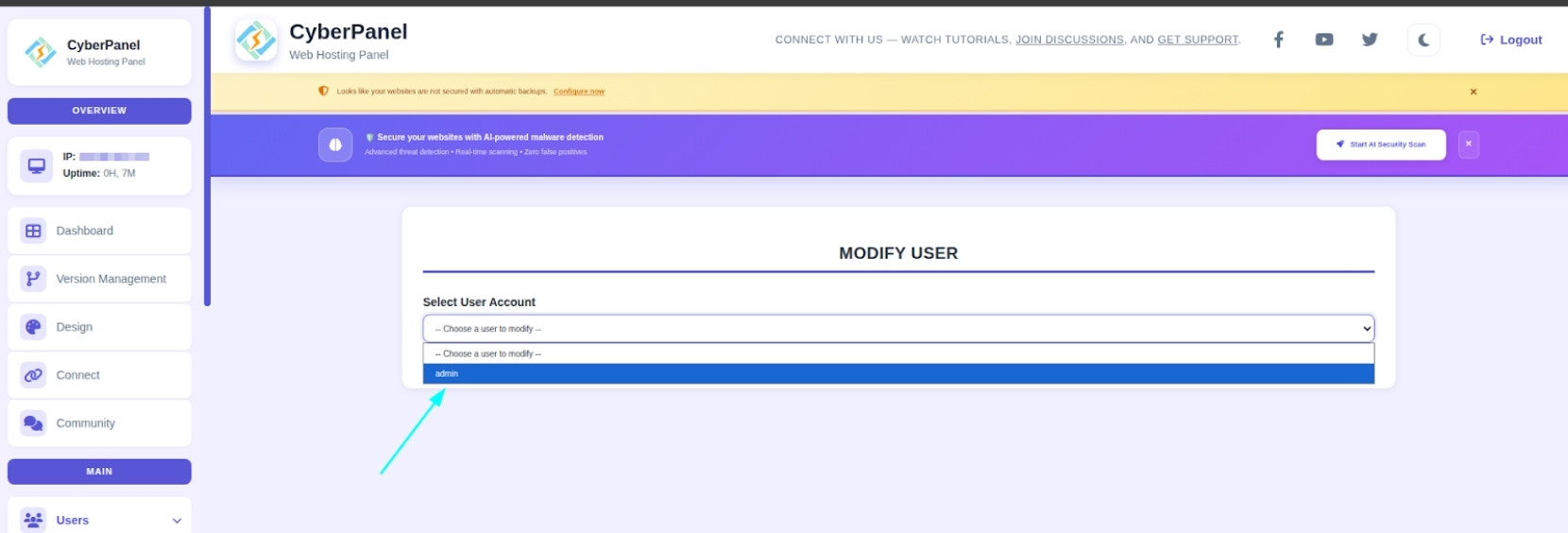Select 'Choose a user to modify' option

click(x=897, y=353)
